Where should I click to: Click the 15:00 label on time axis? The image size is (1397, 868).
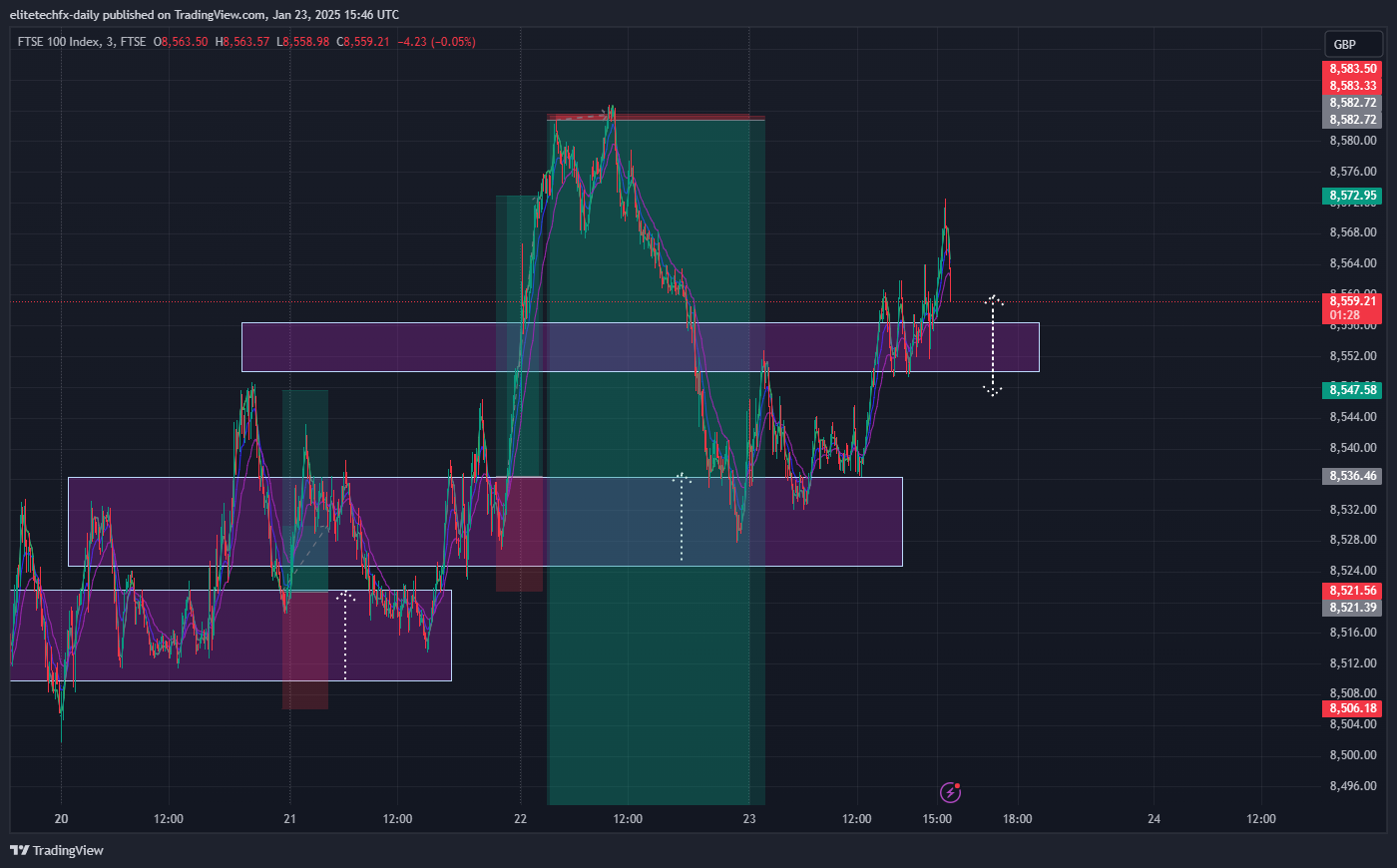[x=937, y=819]
